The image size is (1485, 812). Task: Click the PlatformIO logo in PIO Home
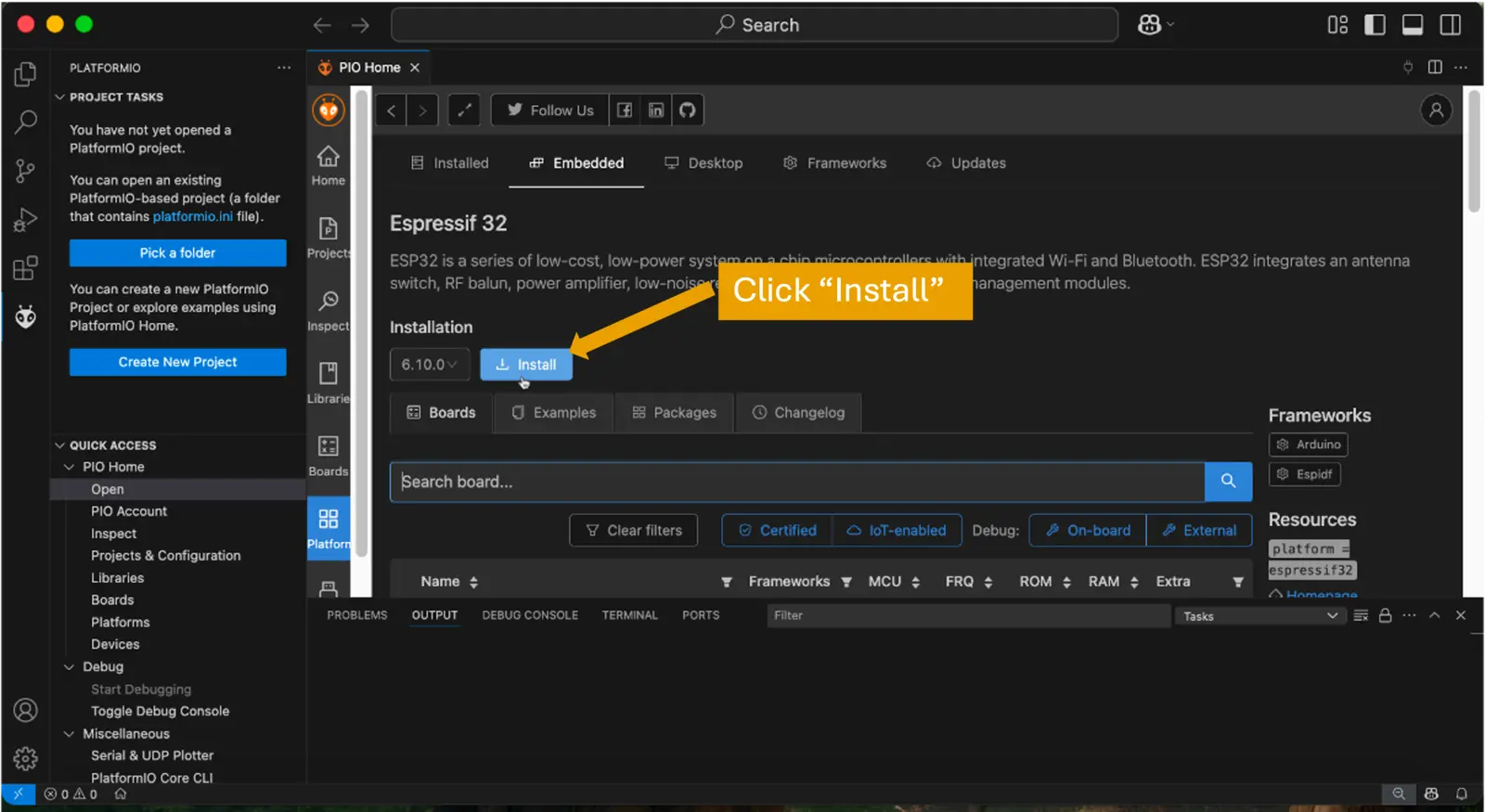[x=329, y=110]
